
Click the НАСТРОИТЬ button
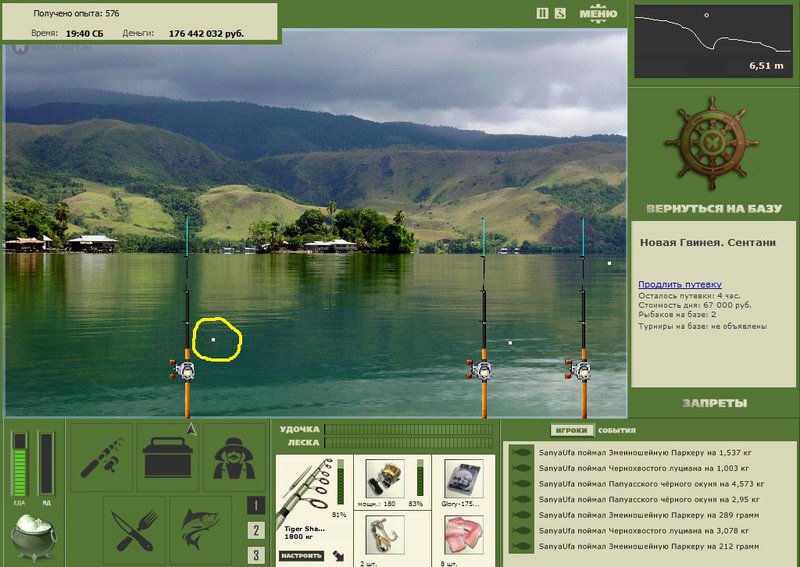[302, 556]
